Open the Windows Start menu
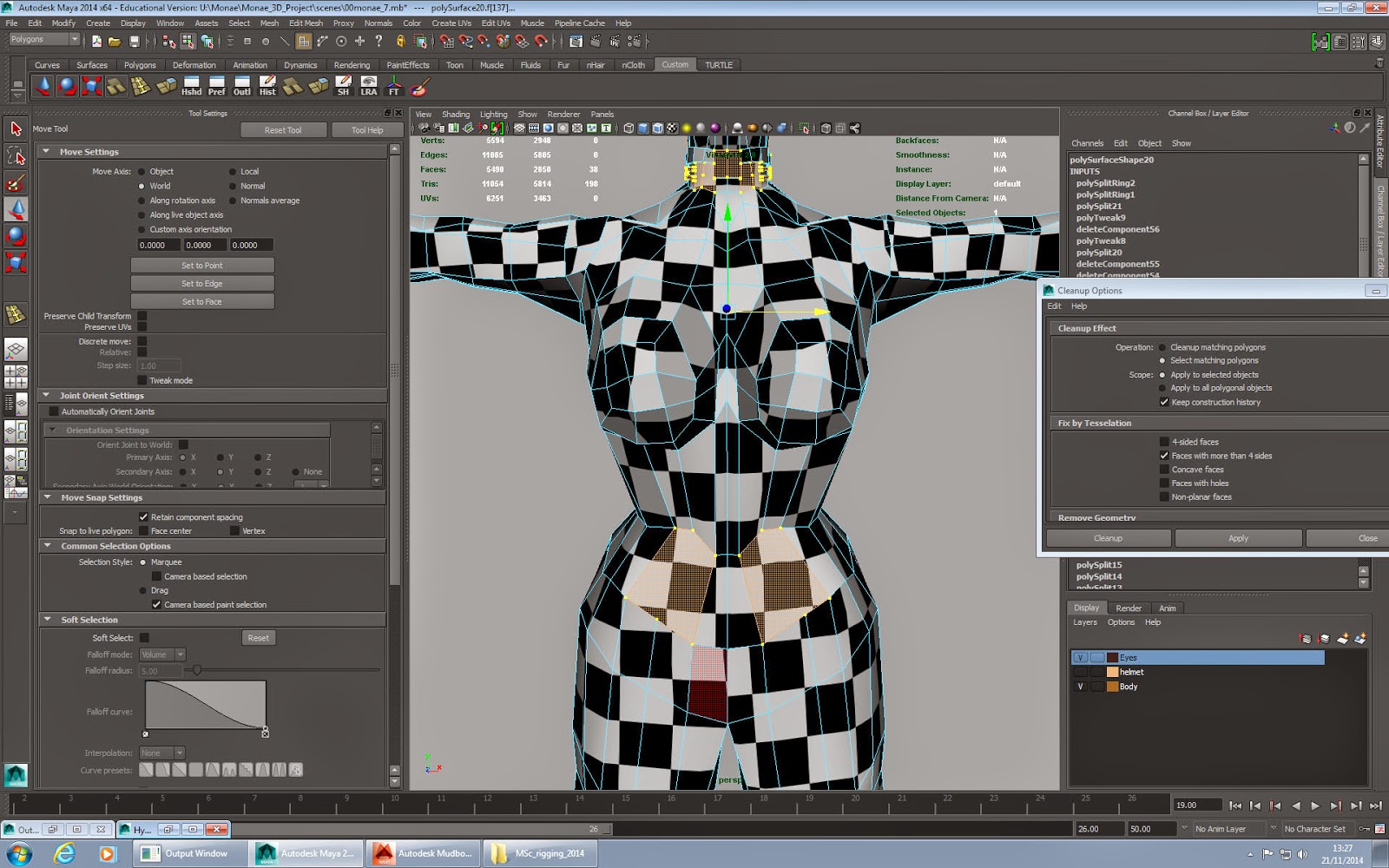This screenshot has width=1389, height=868. (x=18, y=853)
